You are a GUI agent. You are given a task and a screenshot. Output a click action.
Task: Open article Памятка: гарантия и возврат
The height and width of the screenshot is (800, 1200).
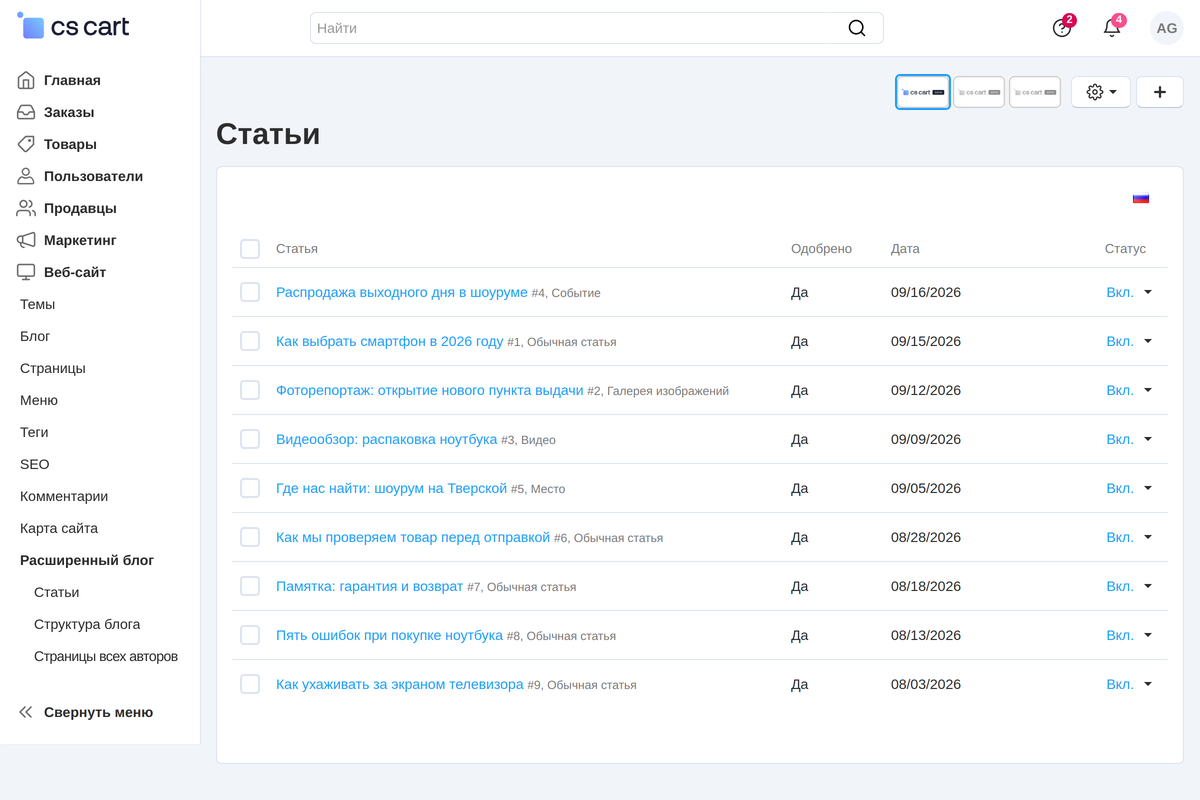[370, 586]
